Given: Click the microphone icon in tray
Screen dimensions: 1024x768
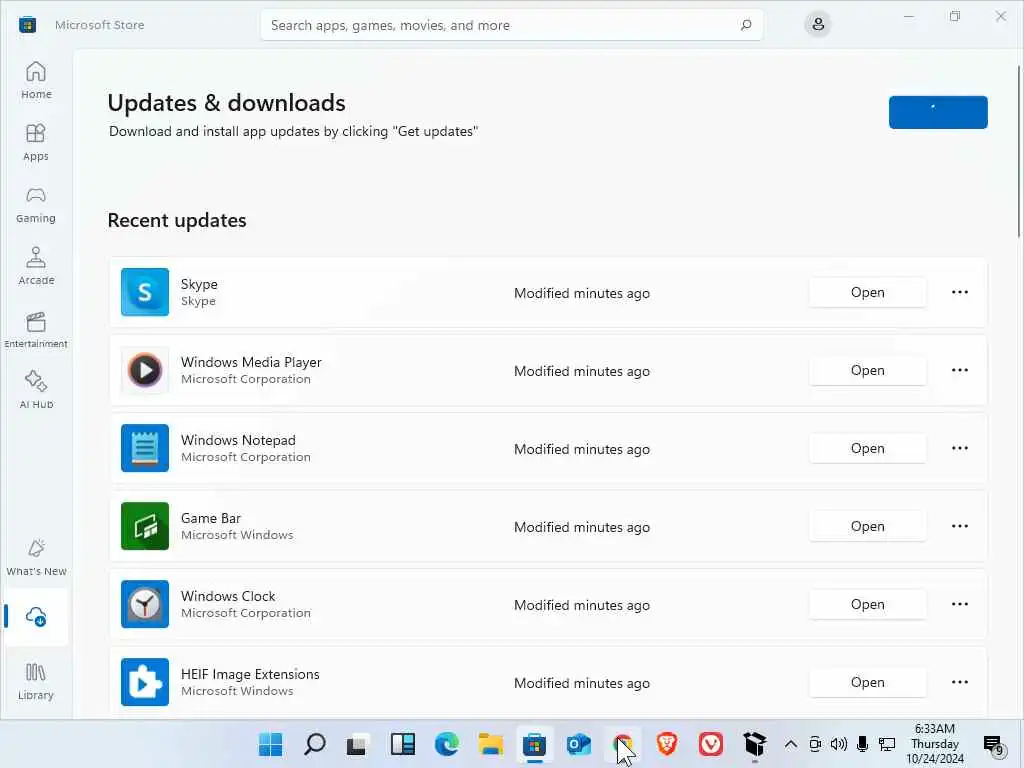Looking at the screenshot, I should [863, 744].
